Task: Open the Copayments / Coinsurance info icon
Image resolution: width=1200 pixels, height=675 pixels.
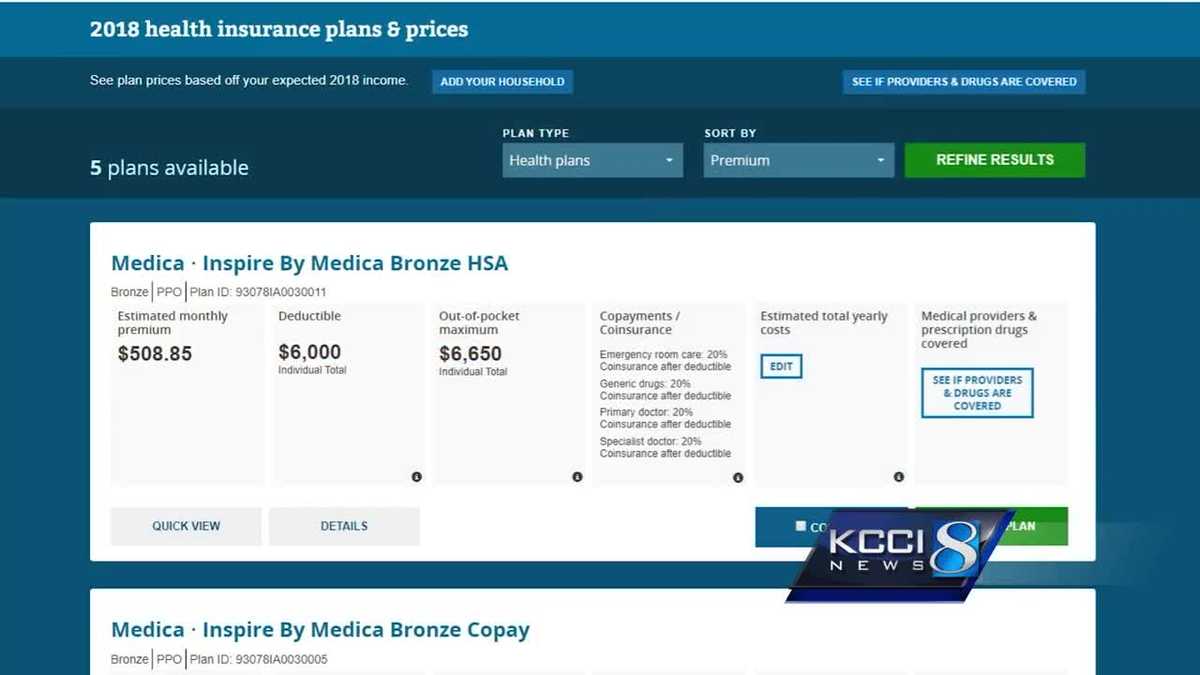Action: pos(738,477)
